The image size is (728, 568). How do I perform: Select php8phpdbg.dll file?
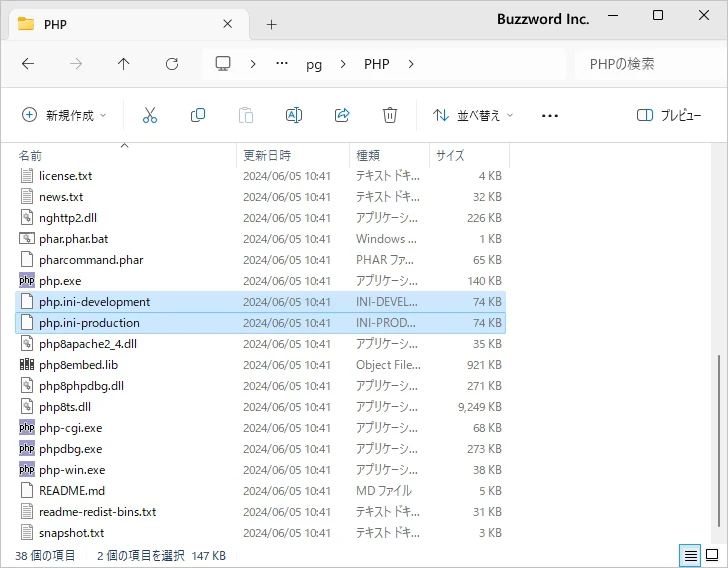[260, 386]
